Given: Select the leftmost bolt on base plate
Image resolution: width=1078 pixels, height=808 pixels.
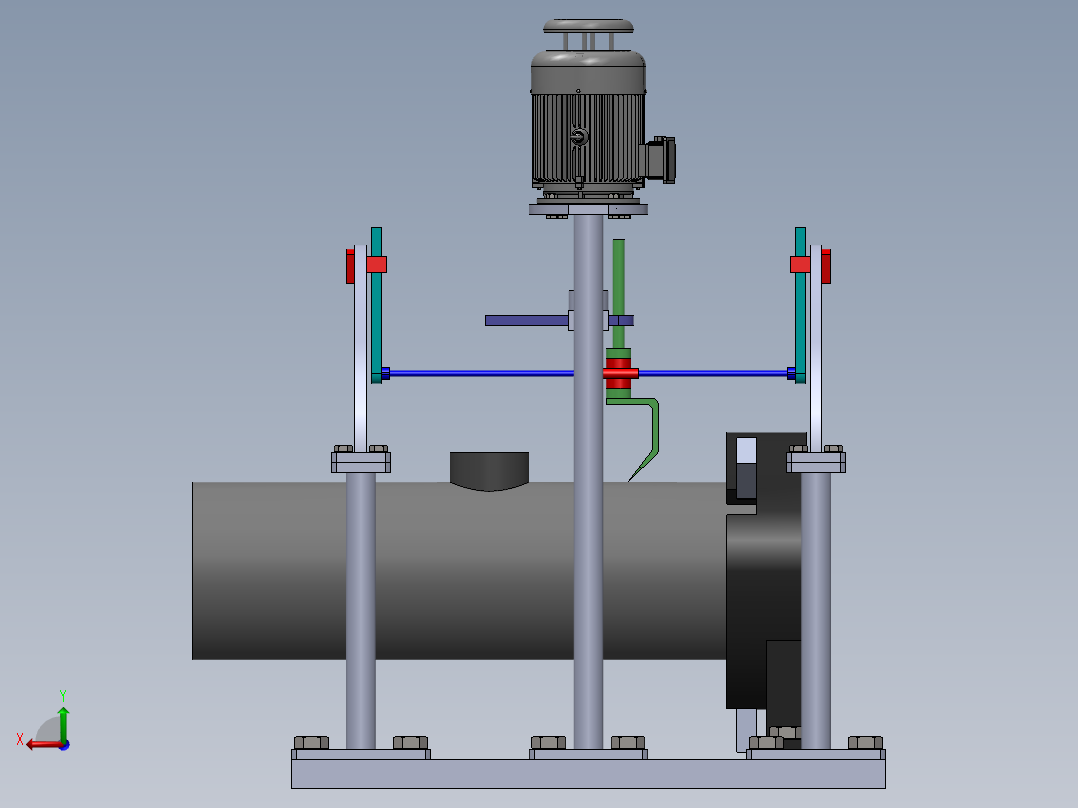Looking at the screenshot, I should tap(311, 743).
